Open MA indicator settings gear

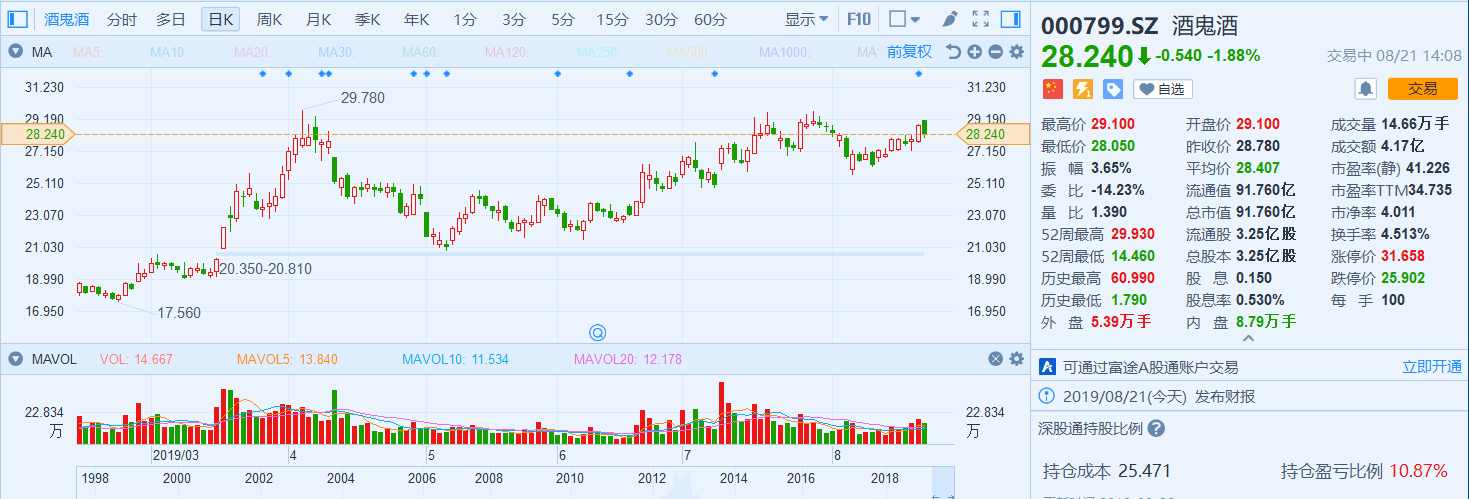click(1017, 52)
